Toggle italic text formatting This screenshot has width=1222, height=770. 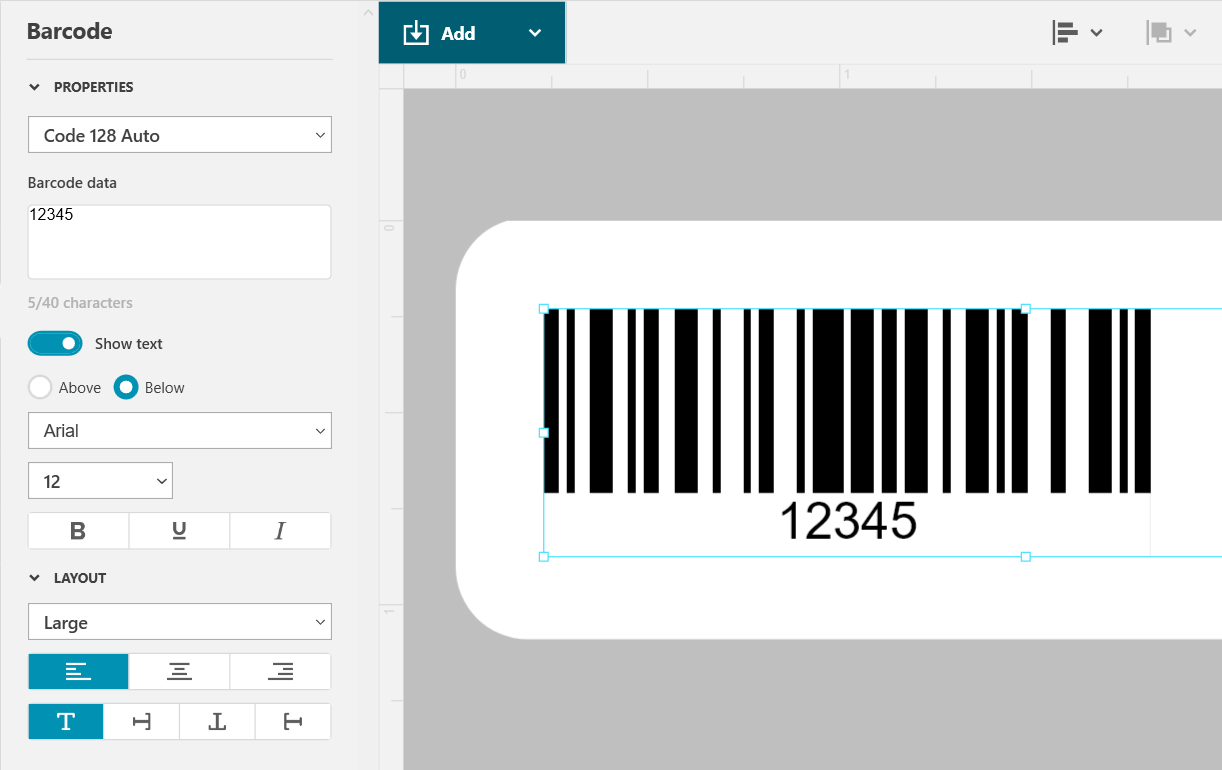(x=280, y=531)
